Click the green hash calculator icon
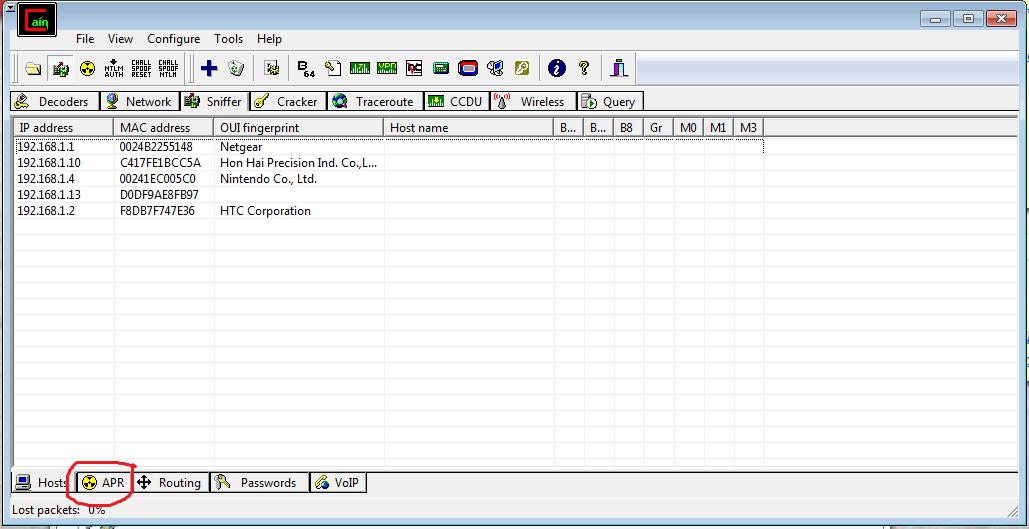Screen dimensions: 1029x529 tap(440, 68)
